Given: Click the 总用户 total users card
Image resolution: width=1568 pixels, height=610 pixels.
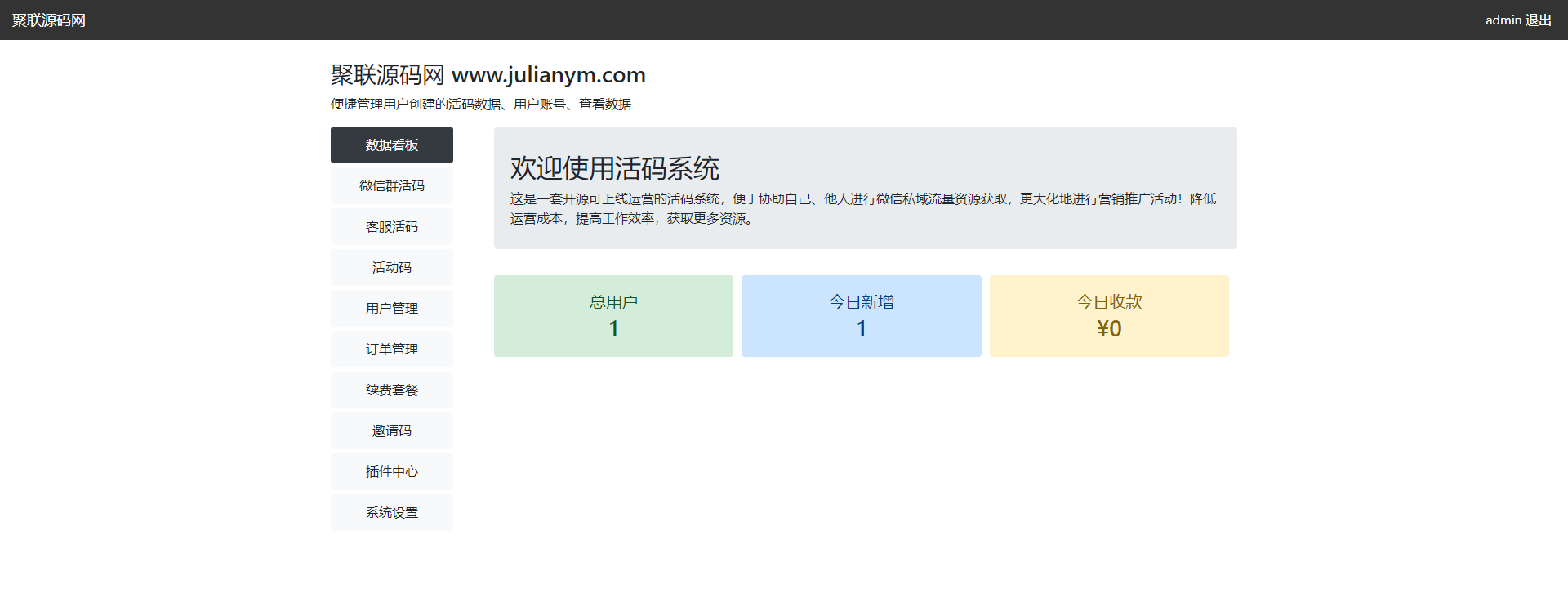Looking at the screenshot, I should coord(613,316).
